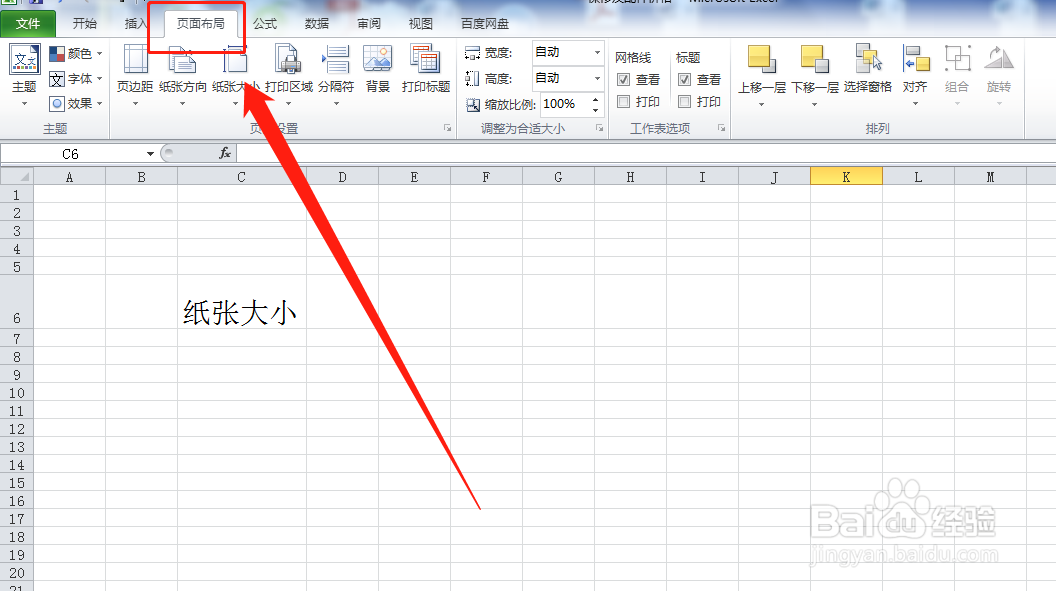The width and height of the screenshot is (1056, 591).
Task: Expand Orientation (纸张方向) dropdown arrow
Action: (182, 104)
